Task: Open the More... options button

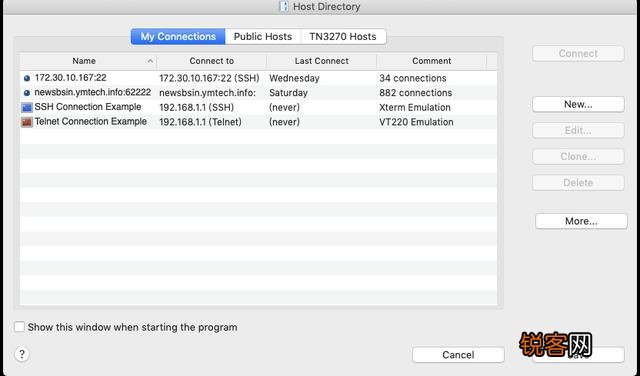Action: 581,221
